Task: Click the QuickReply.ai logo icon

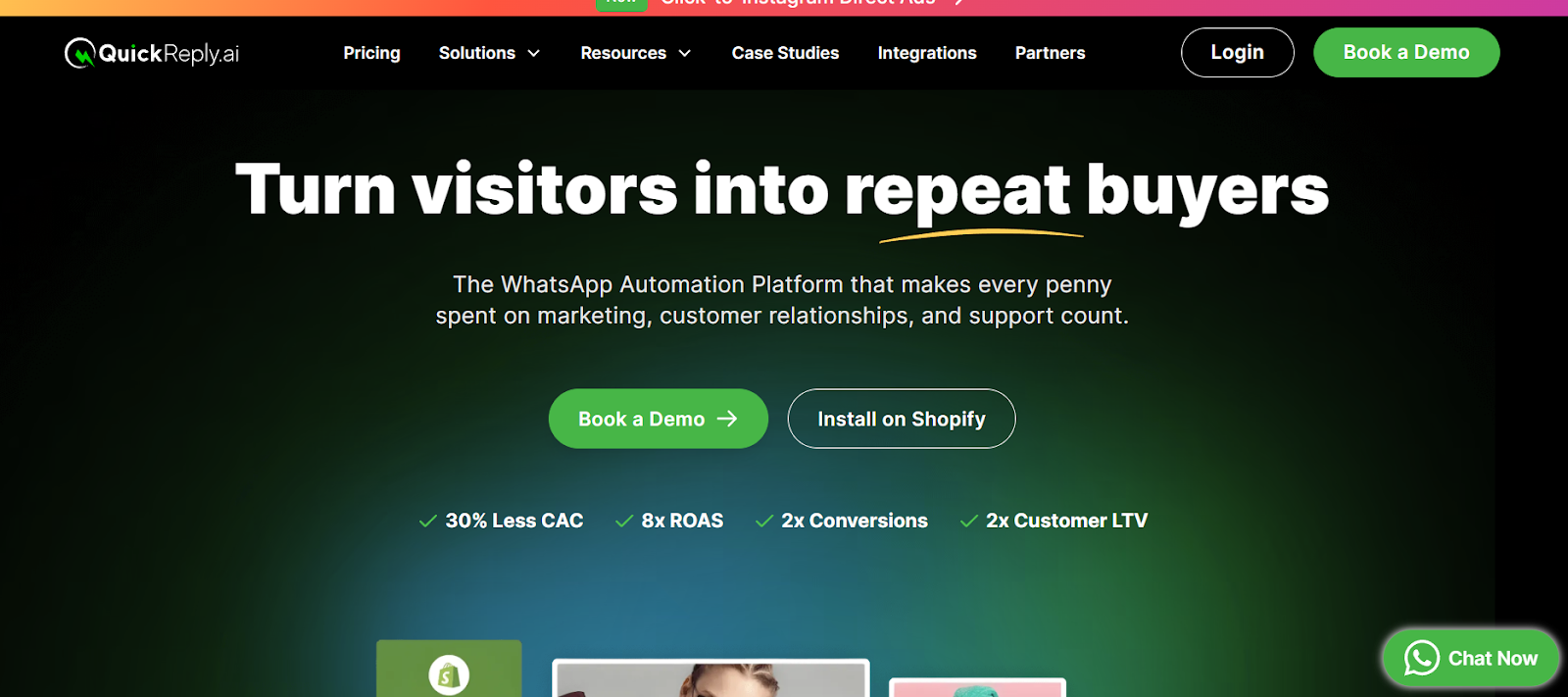Action: click(79, 53)
